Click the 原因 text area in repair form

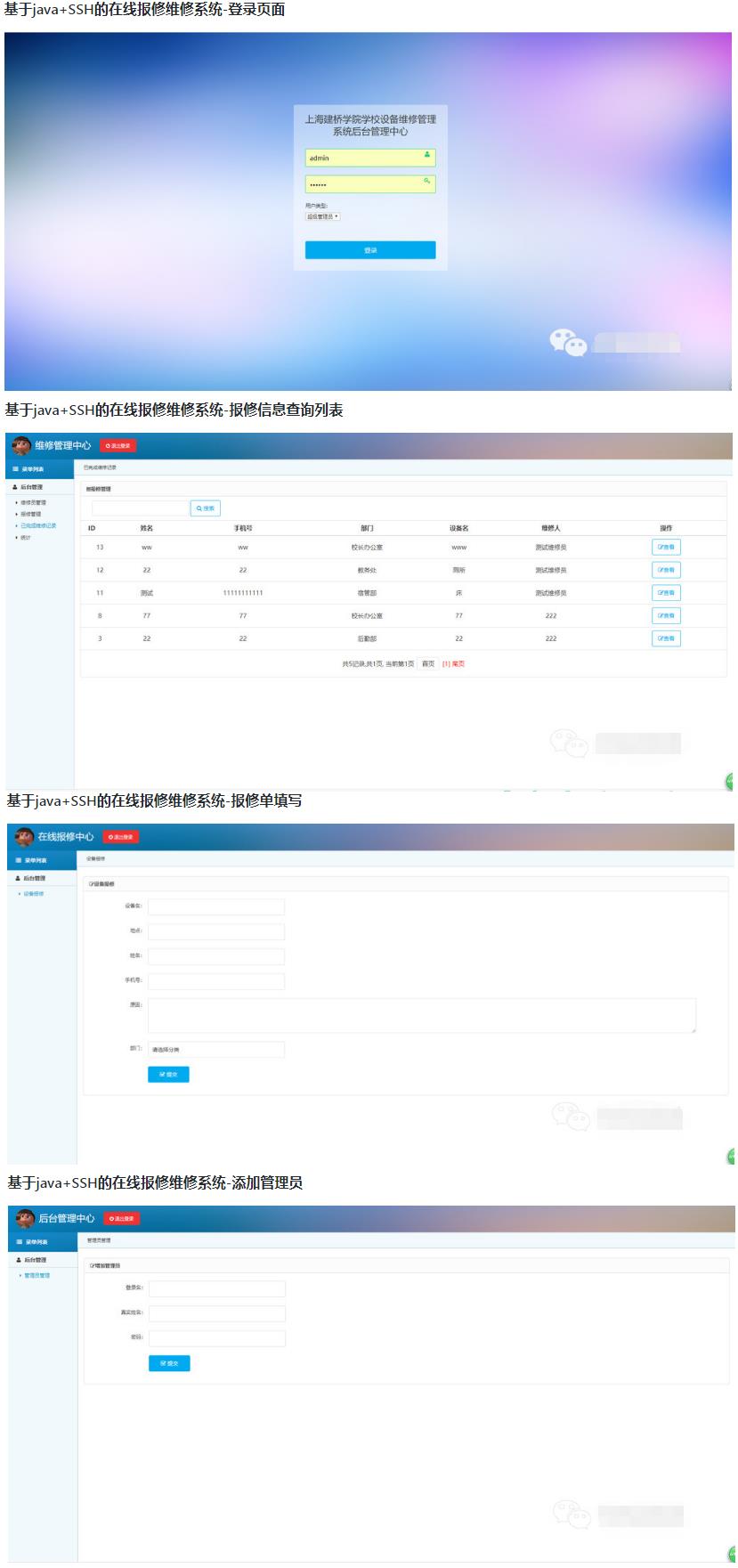click(421, 1015)
